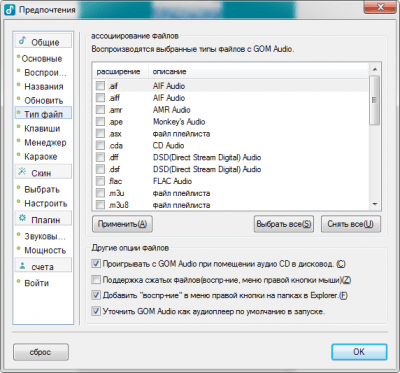Select the счета section header

click(43, 266)
